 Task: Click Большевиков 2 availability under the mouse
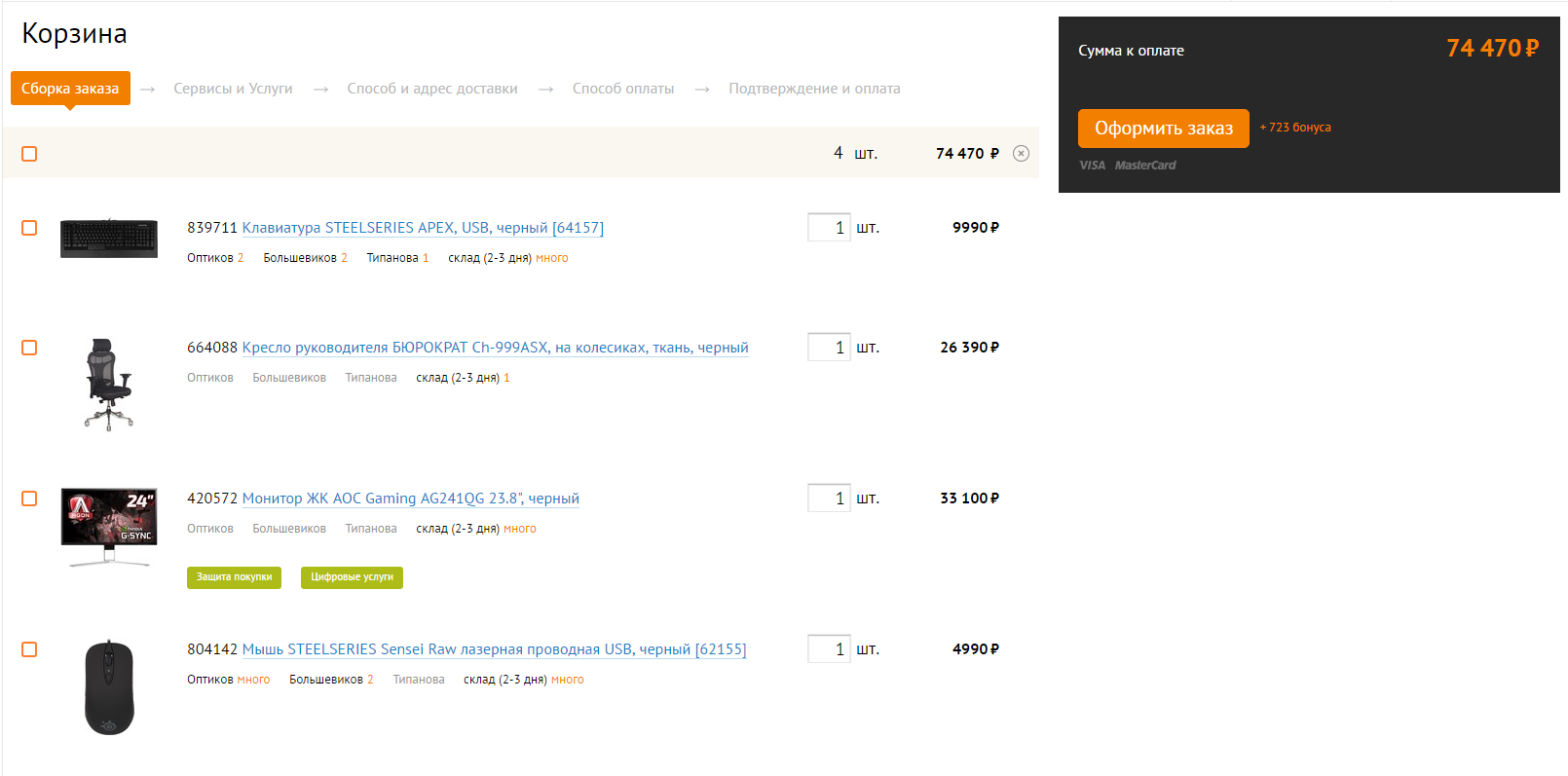(x=331, y=680)
